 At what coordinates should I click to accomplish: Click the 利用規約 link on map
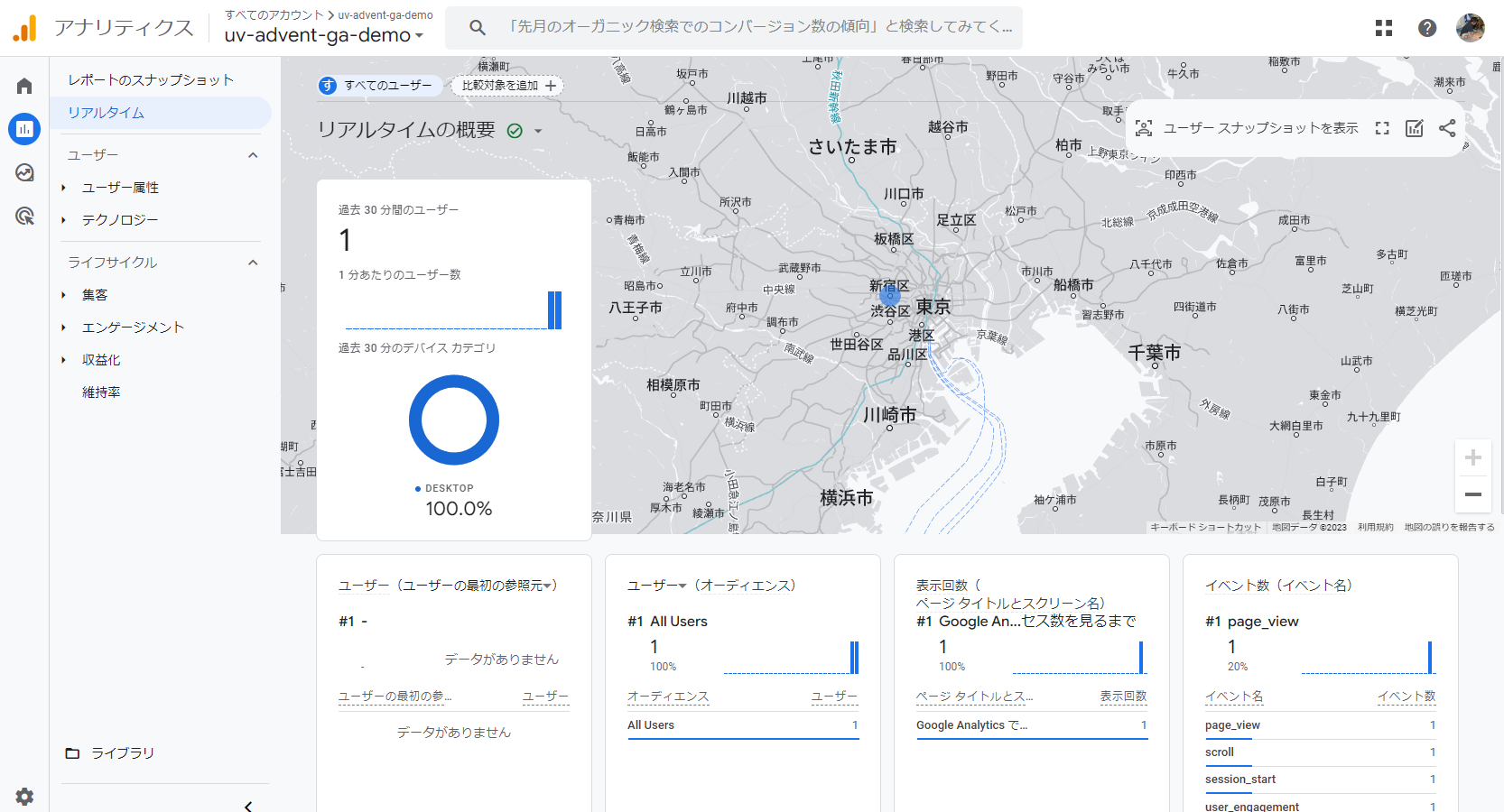click(x=1376, y=528)
